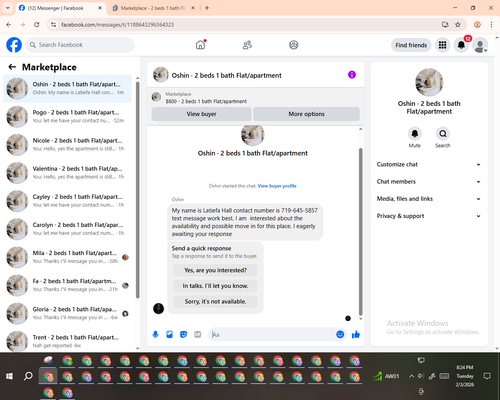Open the profile circle icon in top navigation

point(294,45)
